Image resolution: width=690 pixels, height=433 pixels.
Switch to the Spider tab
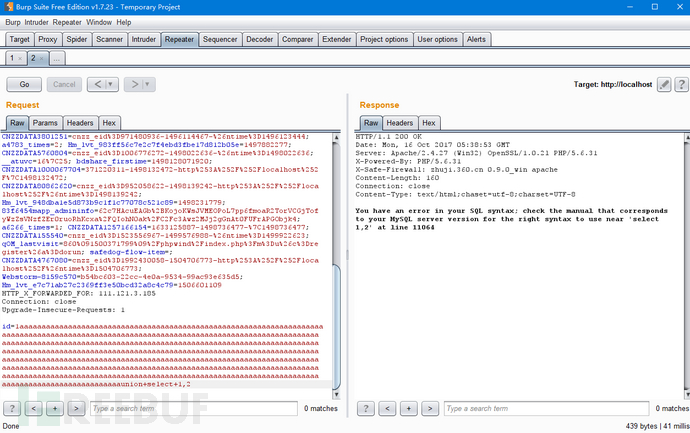click(x=77, y=39)
